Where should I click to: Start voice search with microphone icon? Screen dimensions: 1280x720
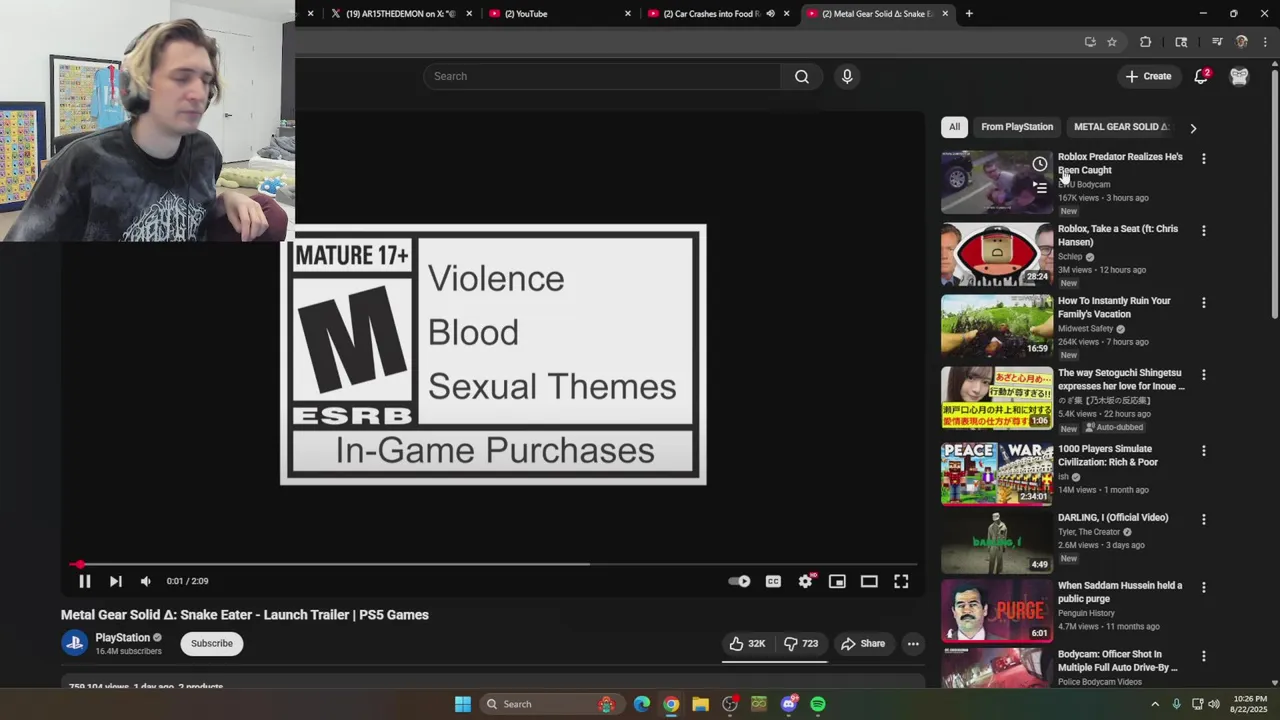point(847,76)
